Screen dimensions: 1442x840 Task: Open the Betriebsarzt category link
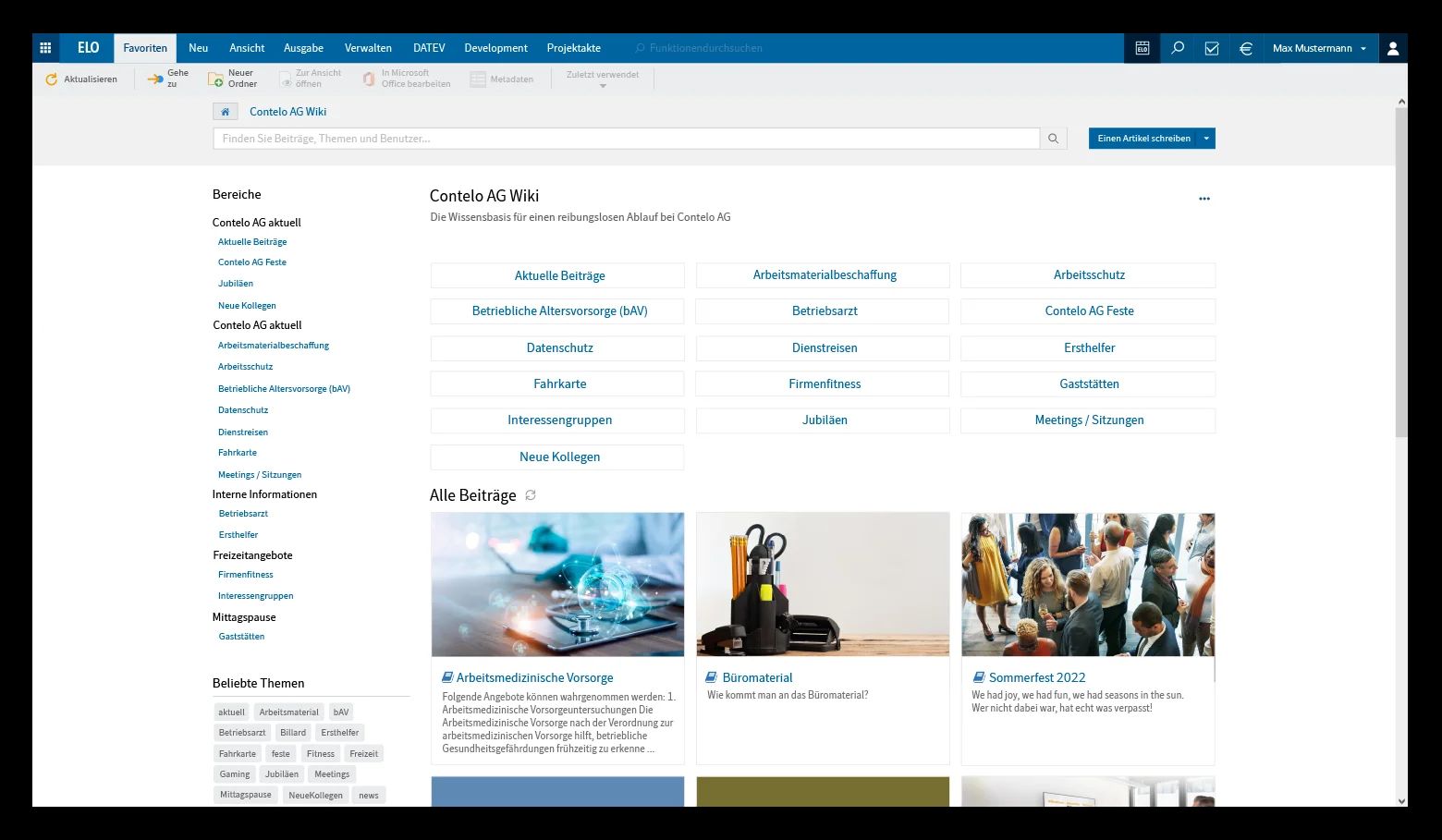824,311
